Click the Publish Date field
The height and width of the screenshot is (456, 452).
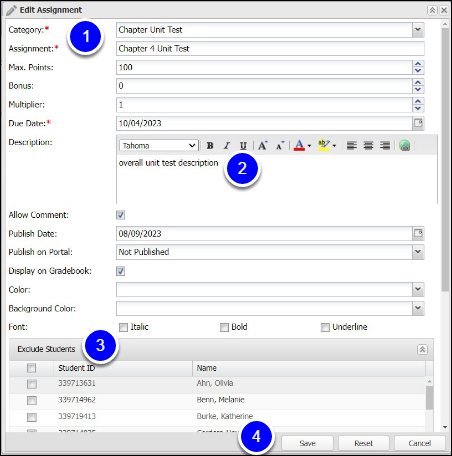[x=264, y=233]
